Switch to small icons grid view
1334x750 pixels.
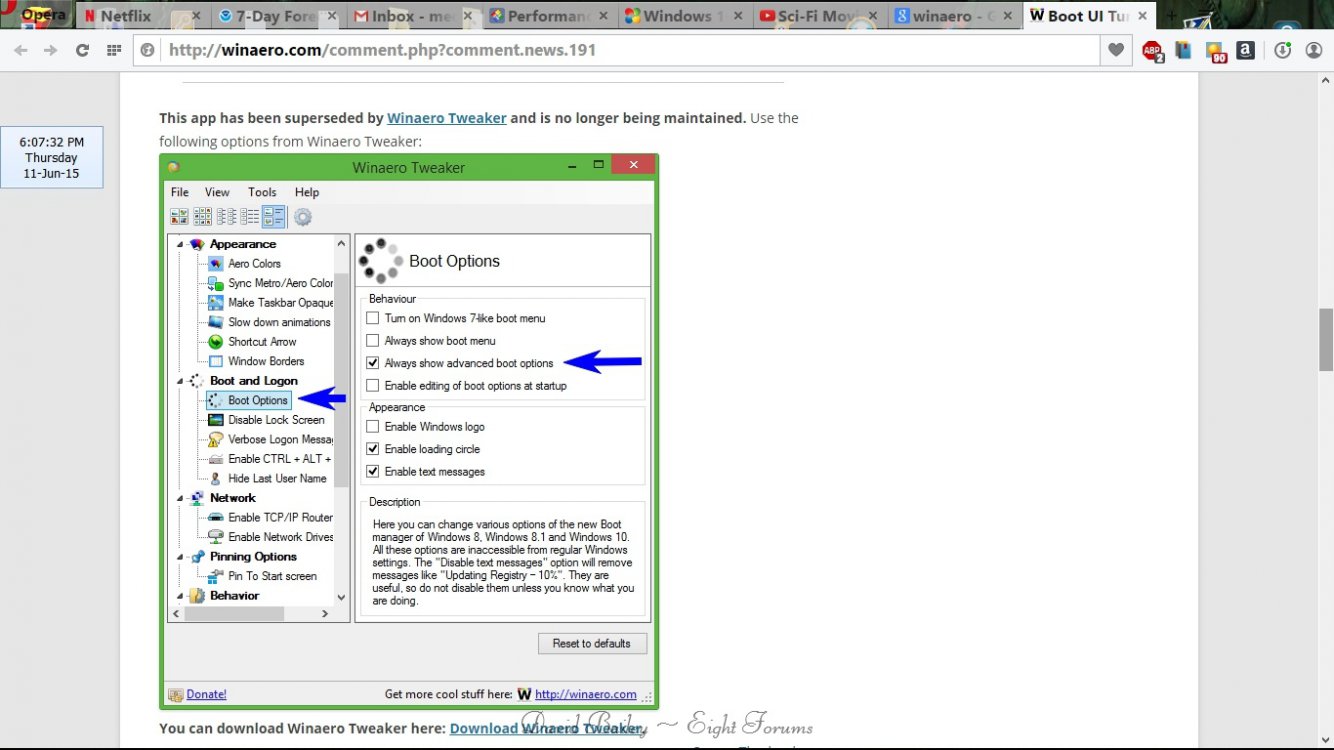tap(203, 216)
